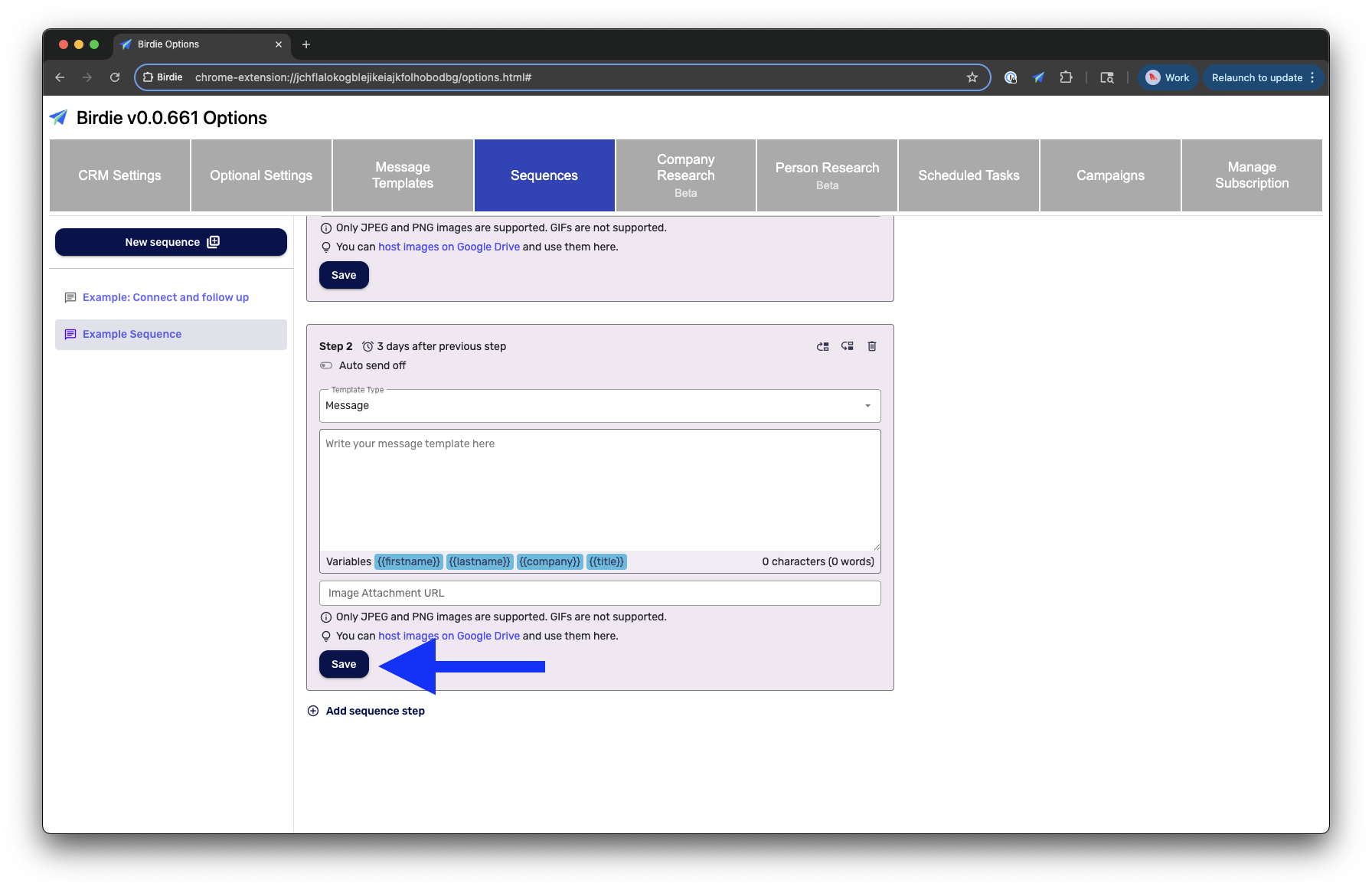The image size is (1372, 890).
Task: Open the Chrome Extensions puzzle icon
Action: 1066,77
